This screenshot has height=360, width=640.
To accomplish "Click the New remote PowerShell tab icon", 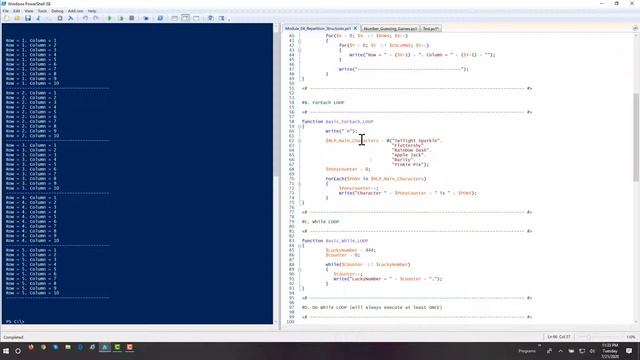I will click(146, 18).
